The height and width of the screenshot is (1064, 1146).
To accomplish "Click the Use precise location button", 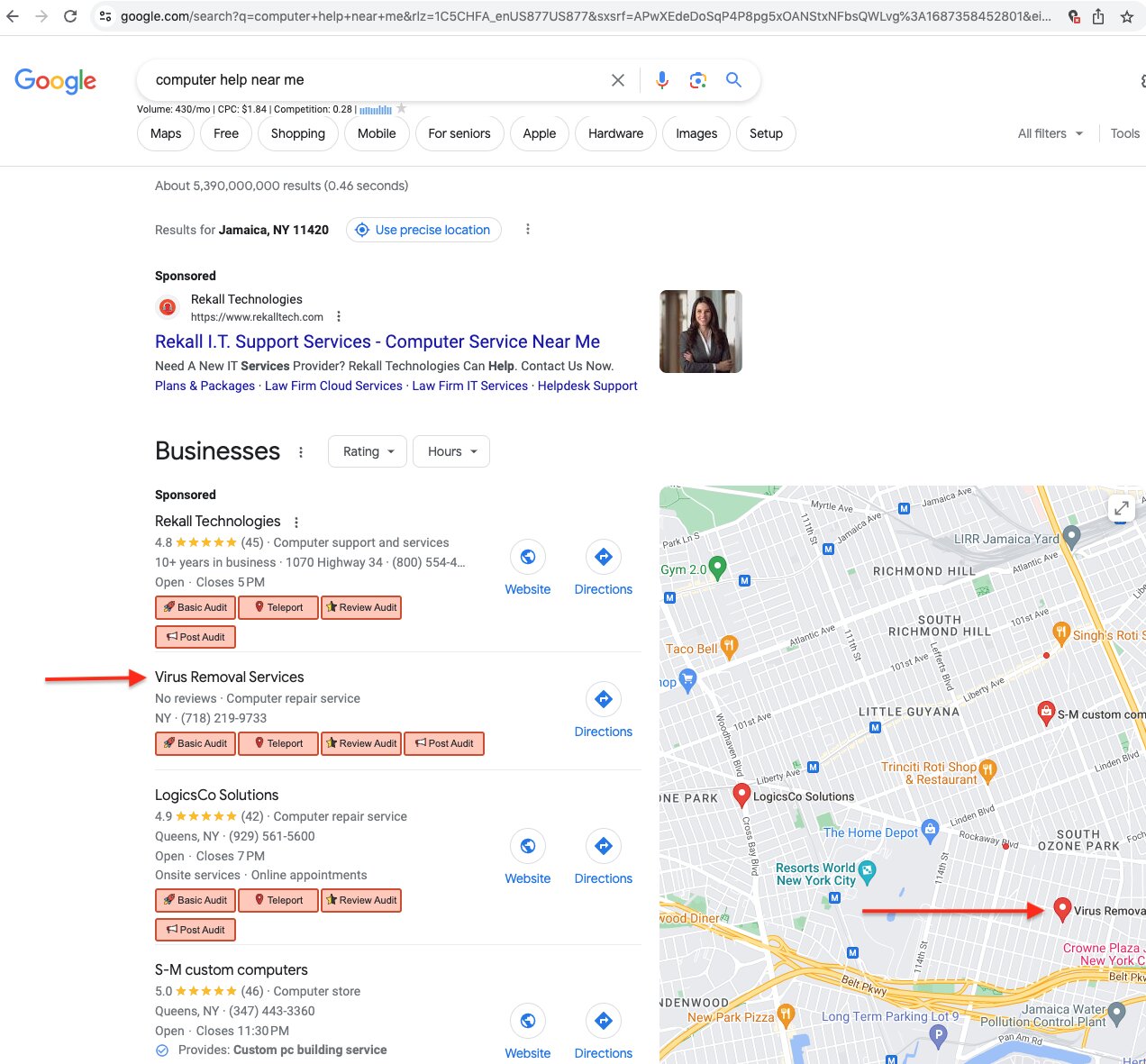I will point(423,230).
